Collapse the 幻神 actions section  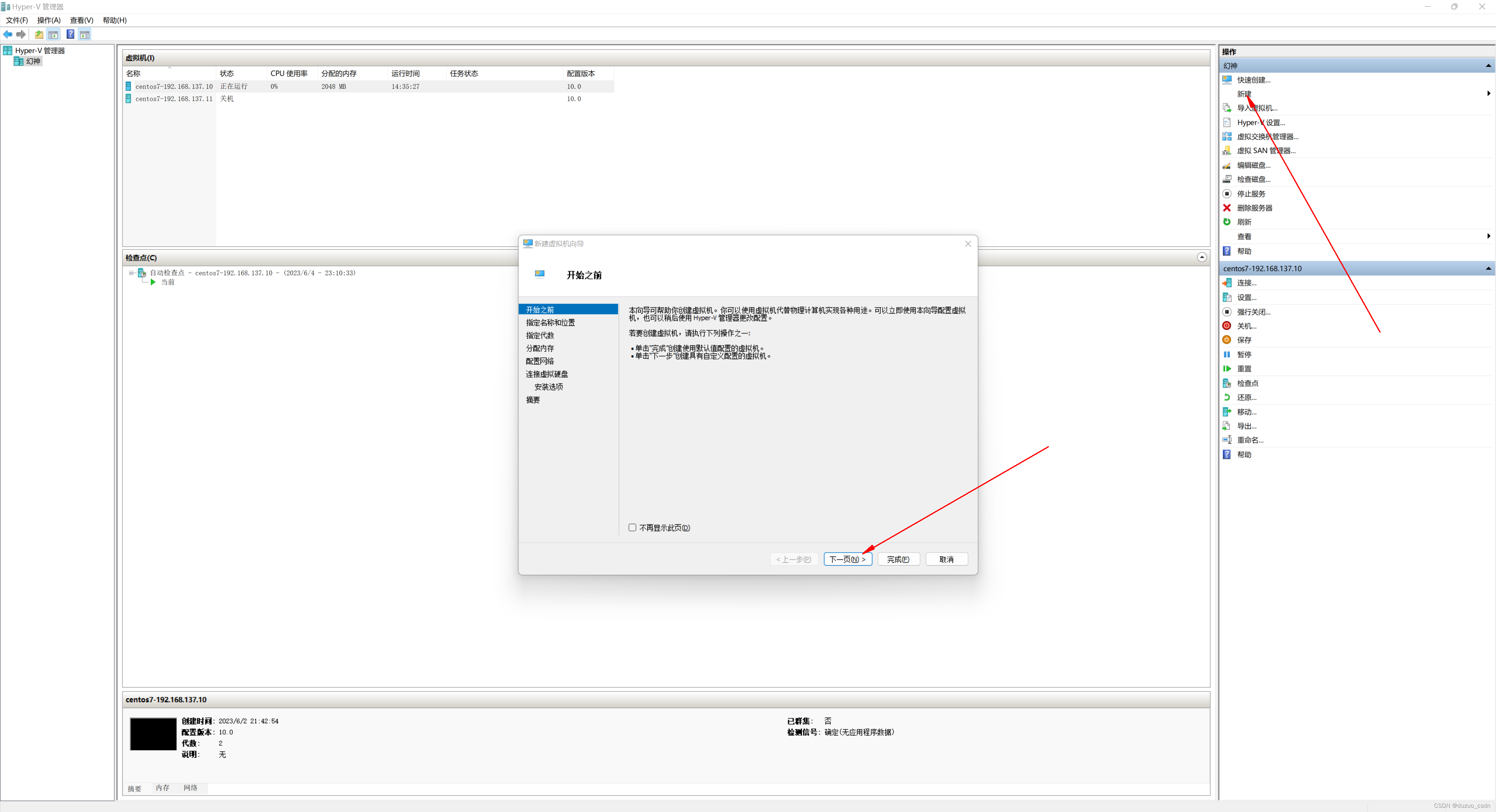click(x=1488, y=65)
